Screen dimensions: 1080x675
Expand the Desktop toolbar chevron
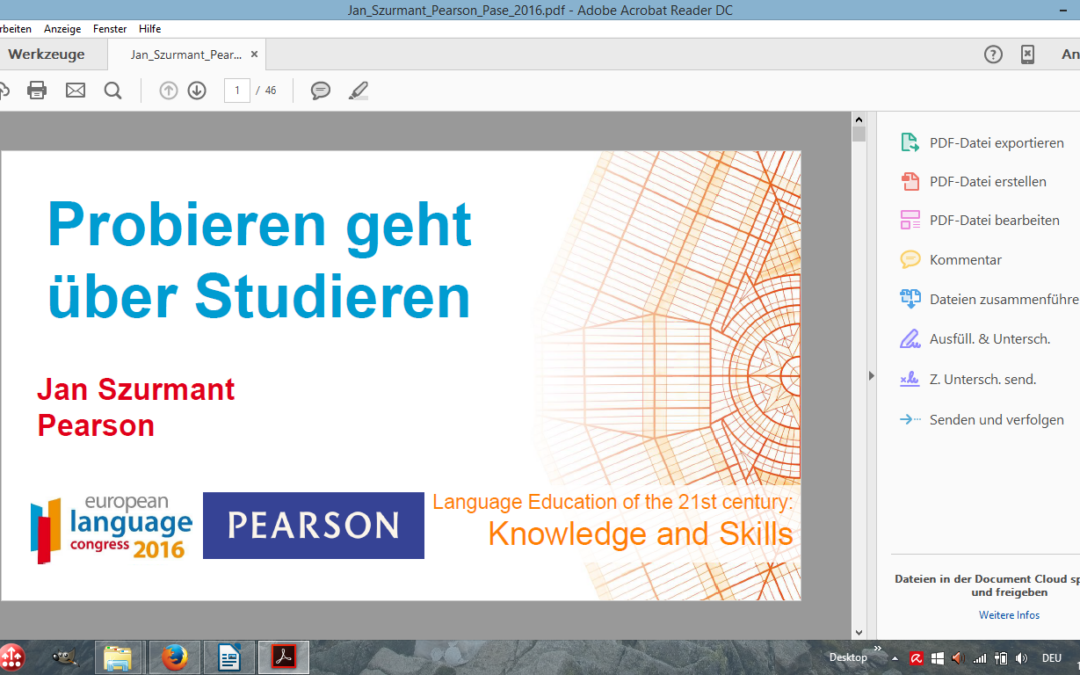[x=878, y=648]
